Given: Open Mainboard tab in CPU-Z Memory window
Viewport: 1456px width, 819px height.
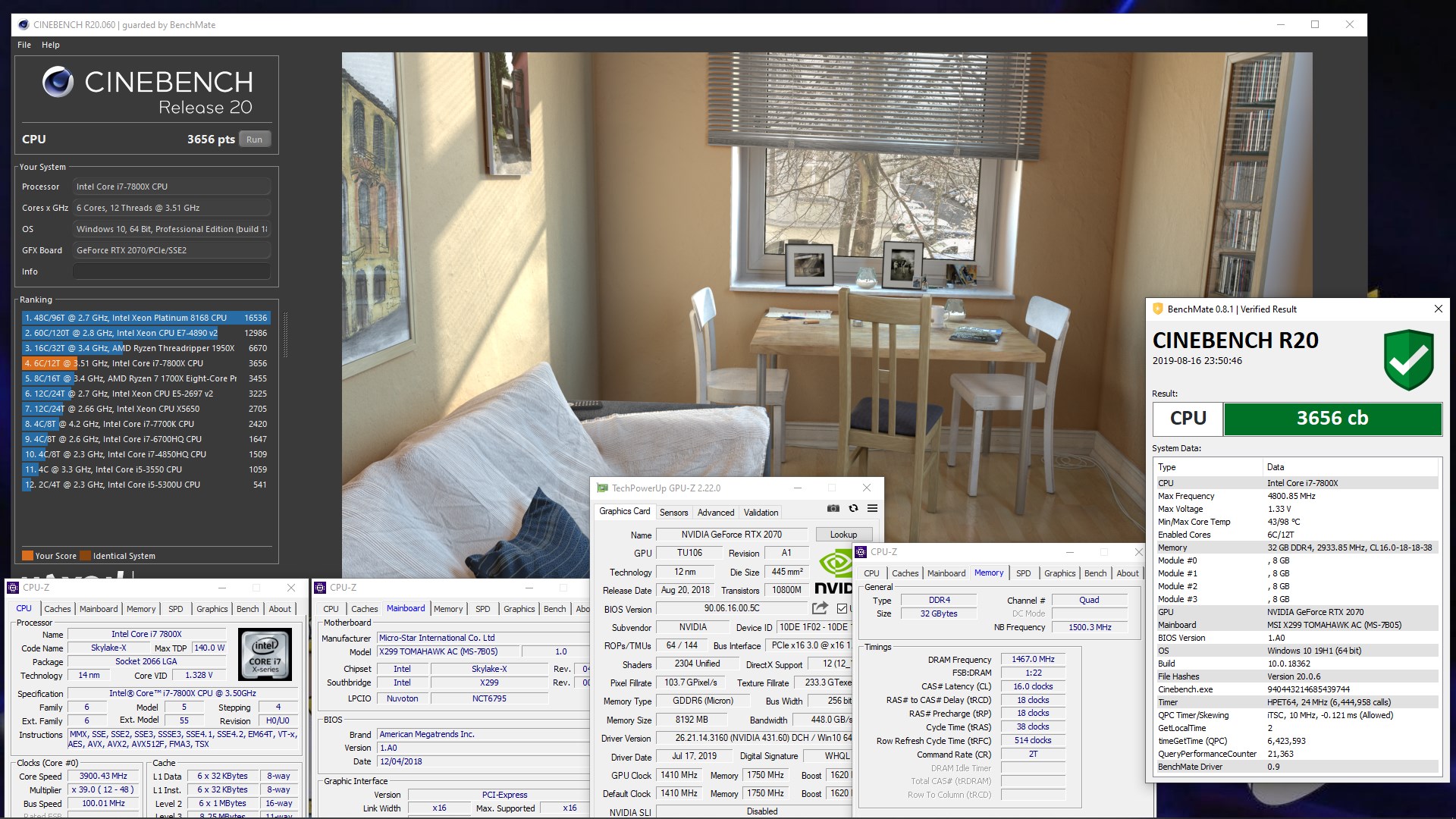Looking at the screenshot, I should tap(946, 573).
